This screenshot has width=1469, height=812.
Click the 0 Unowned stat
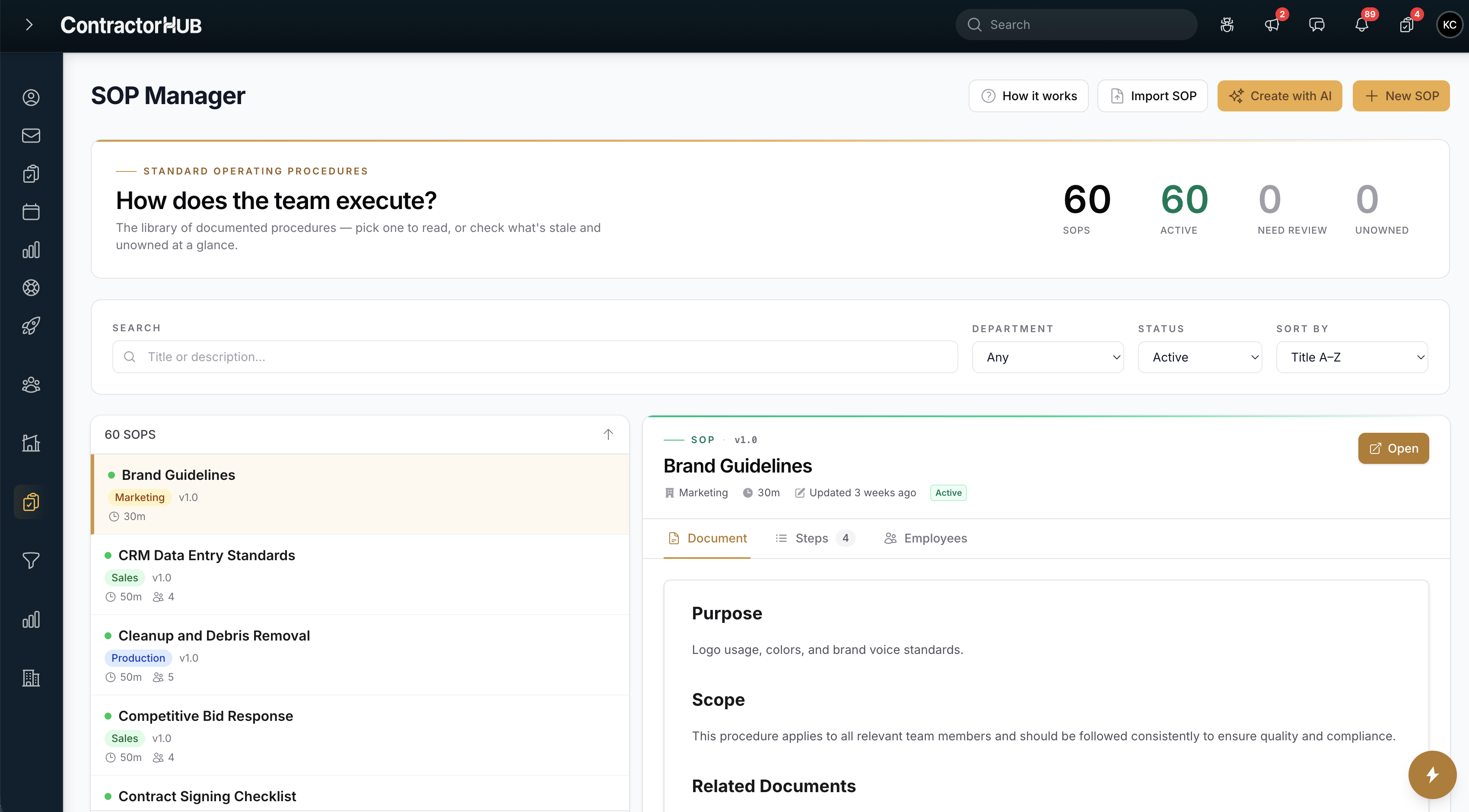[x=1381, y=209]
